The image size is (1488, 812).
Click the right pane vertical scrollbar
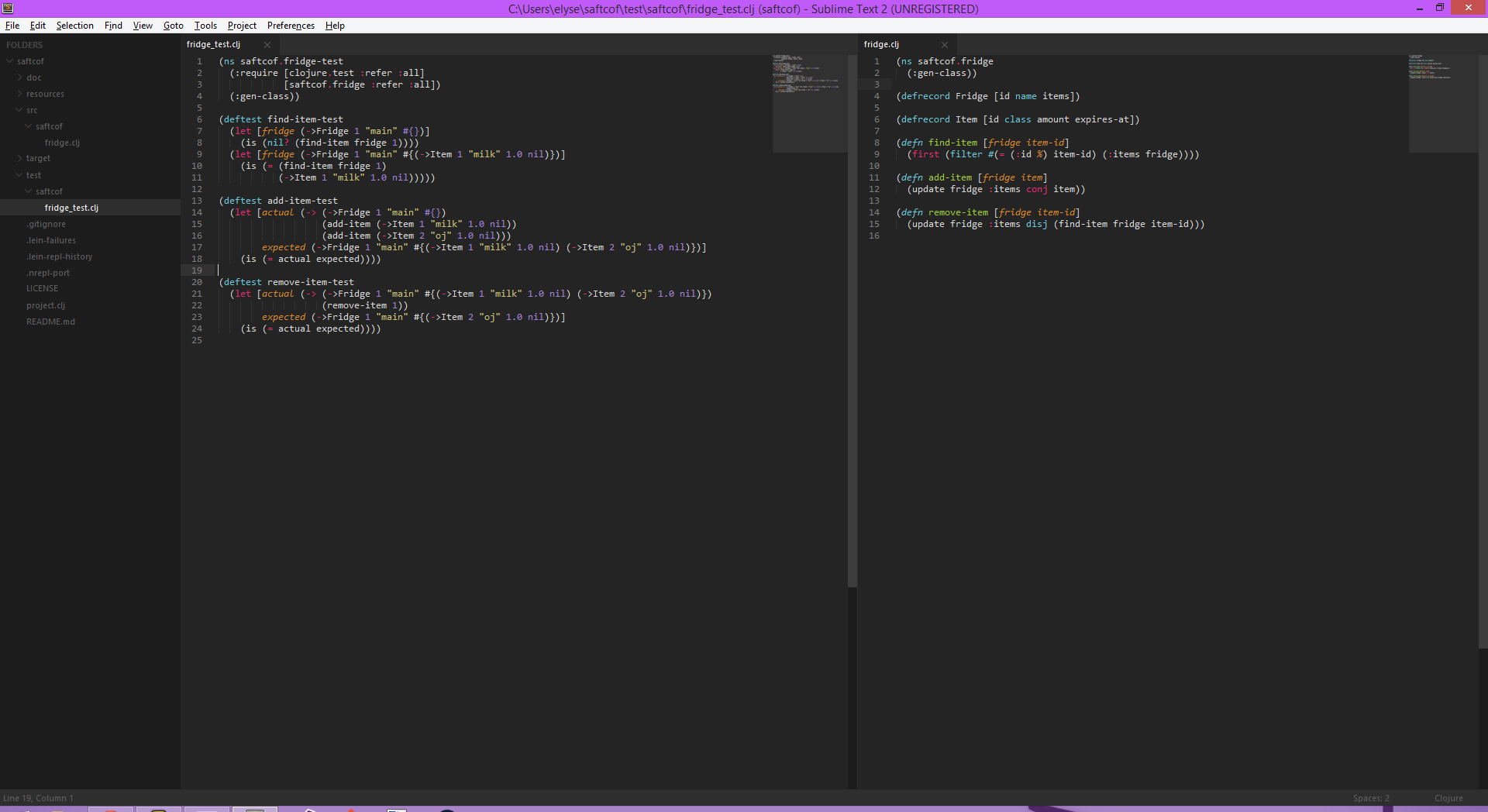[x=1483, y=350]
